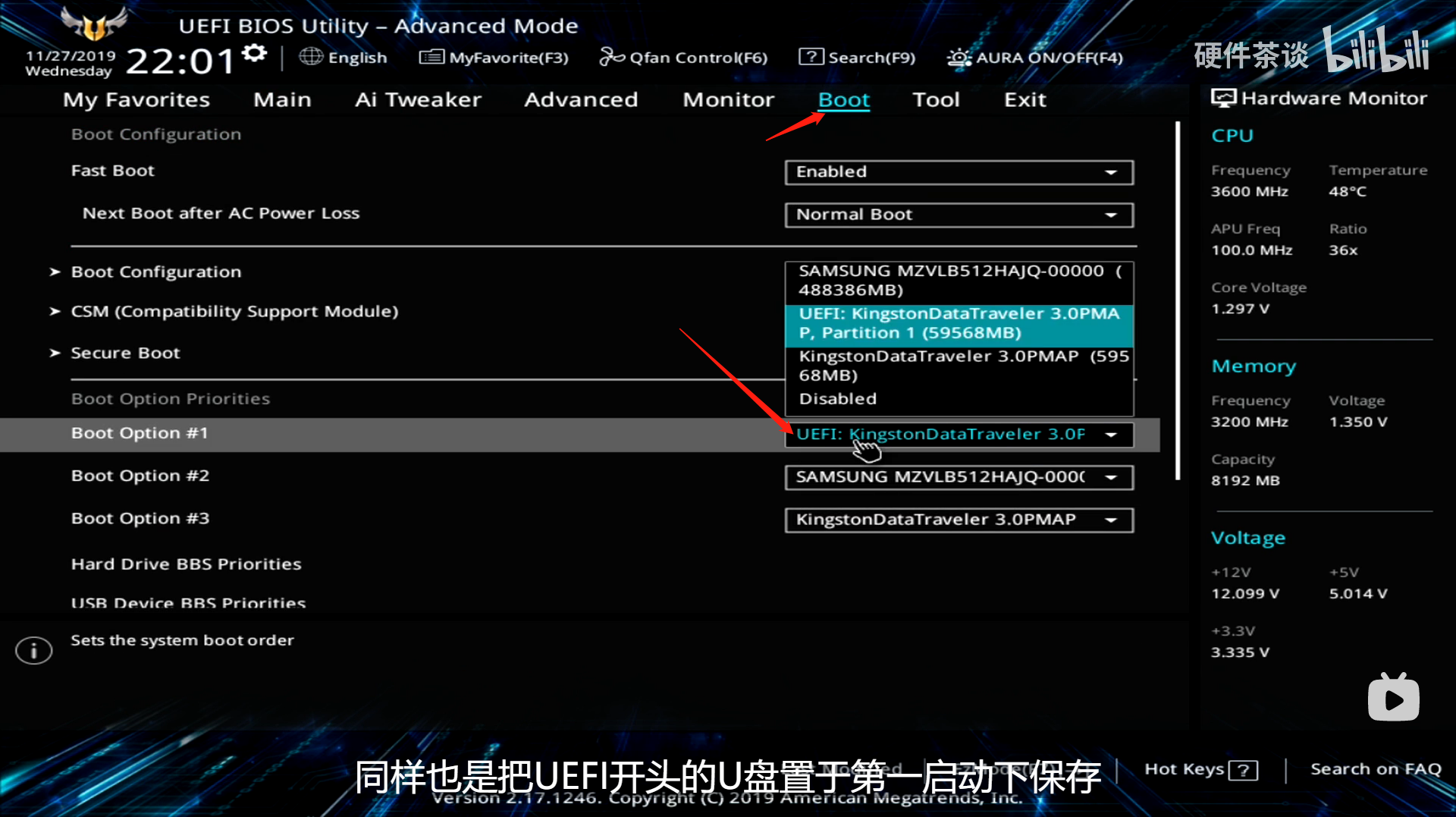Image resolution: width=1456 pixels, height=817 pixels.
Task: Click the +3.3V 3.335 V reading
Action: (1240, 652)
